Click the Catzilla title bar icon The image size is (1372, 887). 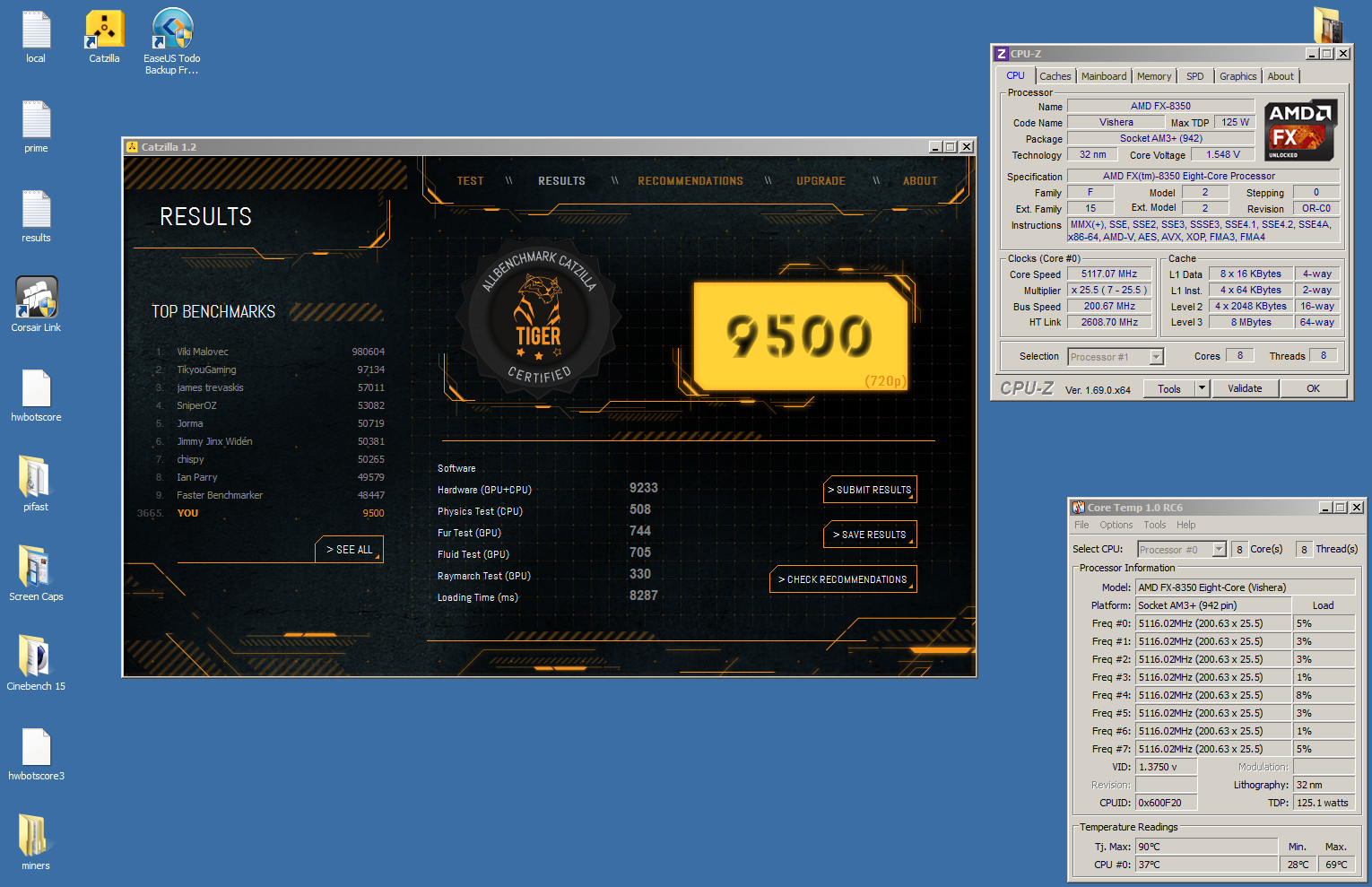pyautogui.click(x=132, y=147)
